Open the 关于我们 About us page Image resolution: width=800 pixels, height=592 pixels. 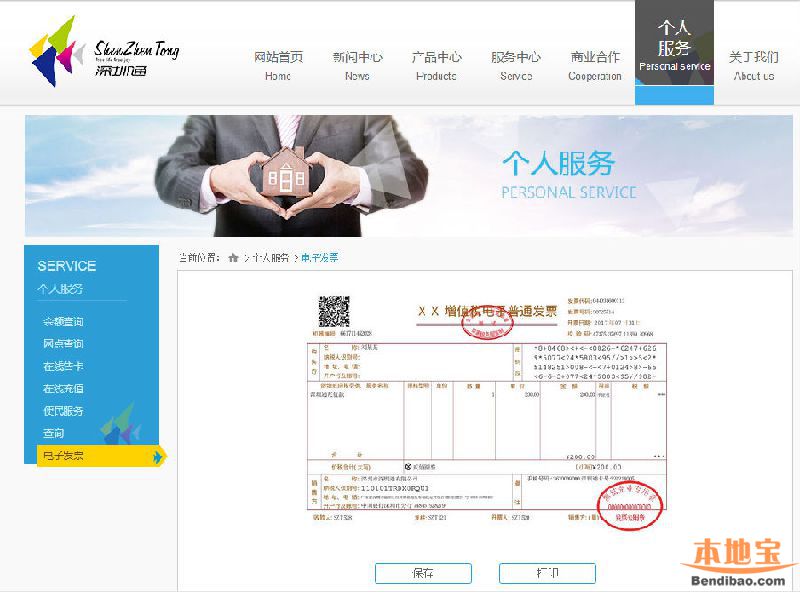pyautogui.click(x=755, y=65)
